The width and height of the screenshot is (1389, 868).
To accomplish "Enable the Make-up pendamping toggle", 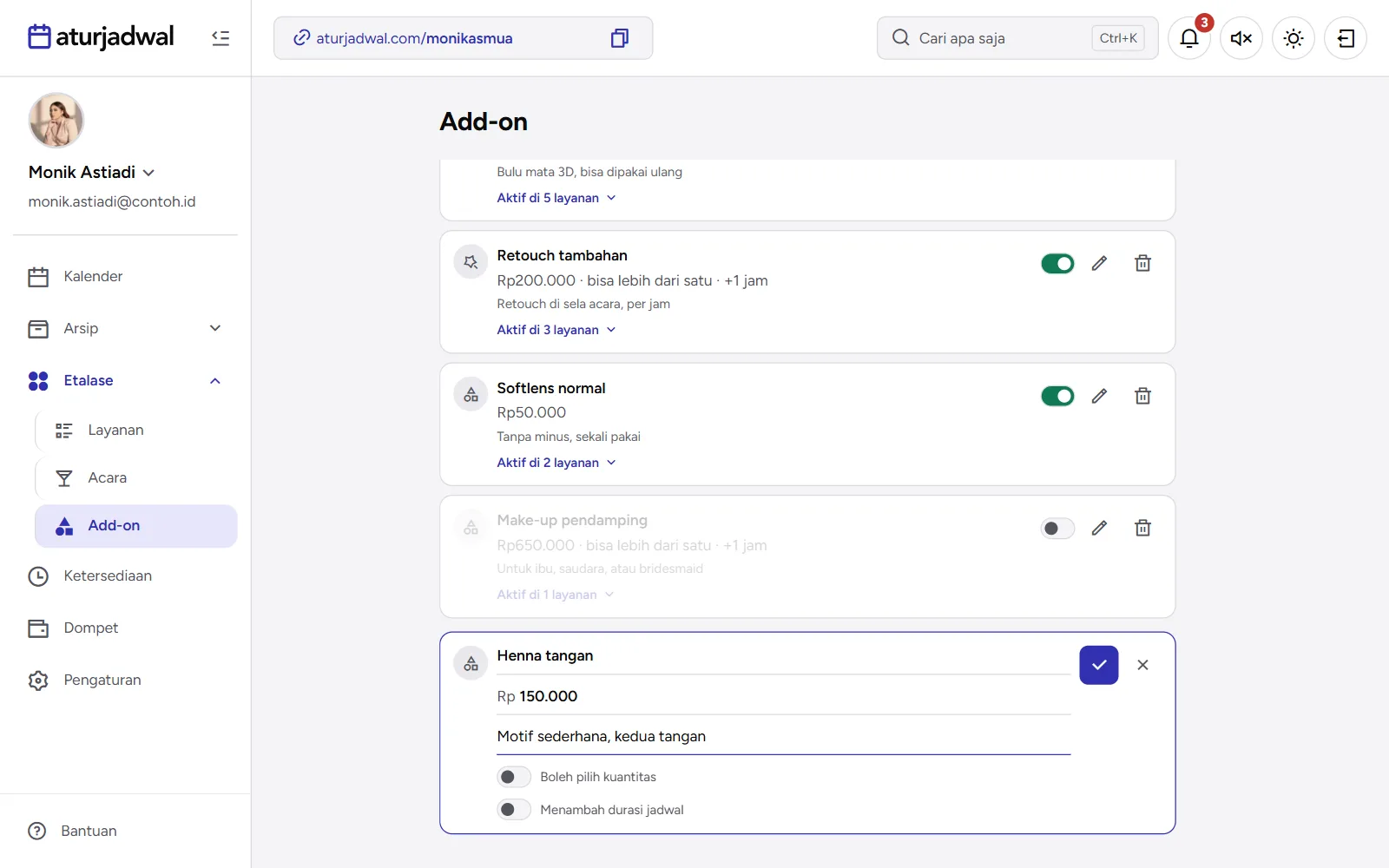I will [1057, 528].
